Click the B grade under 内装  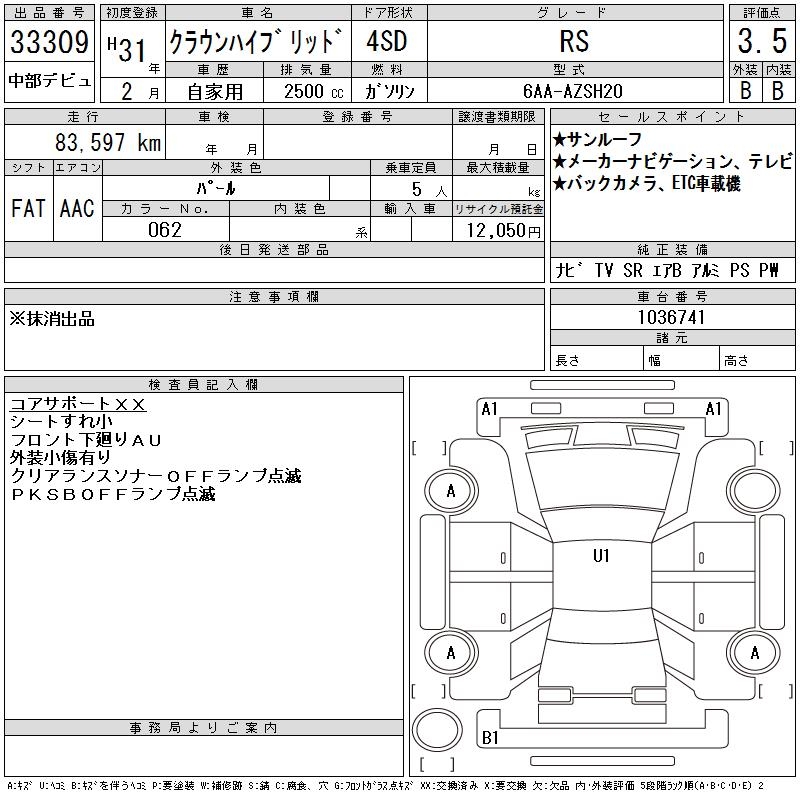[778, 90]
